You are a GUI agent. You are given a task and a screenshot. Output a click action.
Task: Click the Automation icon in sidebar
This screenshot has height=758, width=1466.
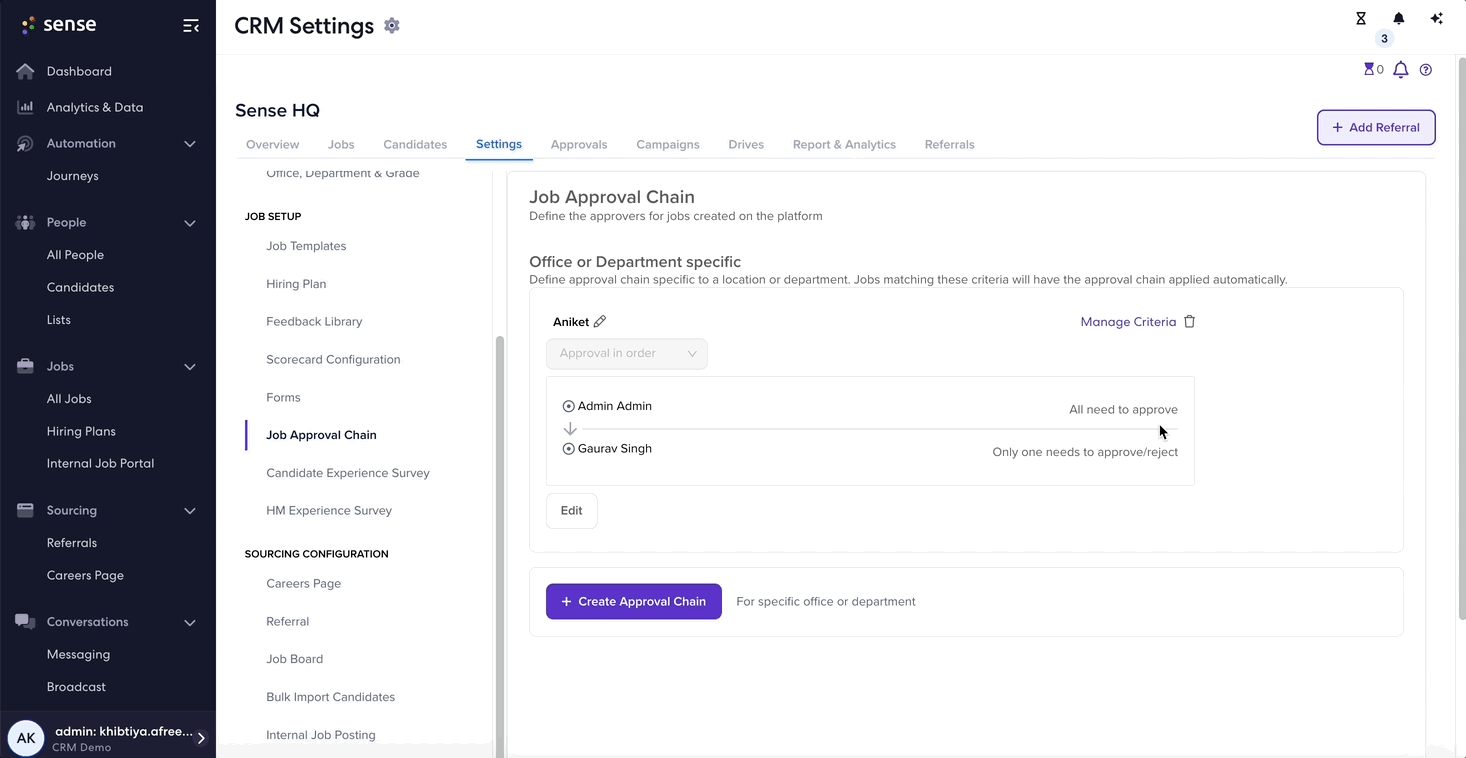coord(25,144)
